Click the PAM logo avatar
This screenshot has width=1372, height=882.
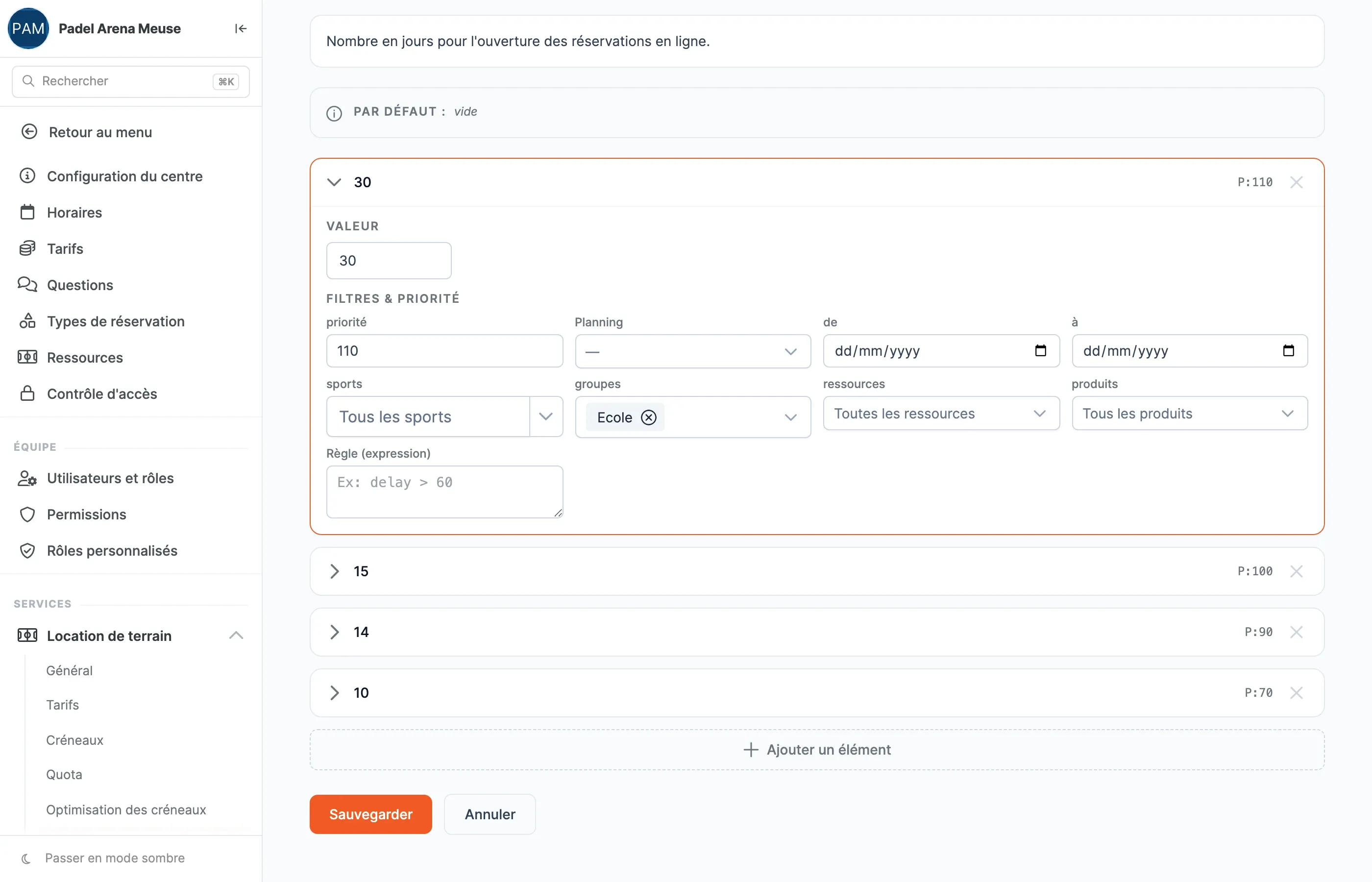click(28, 28)
